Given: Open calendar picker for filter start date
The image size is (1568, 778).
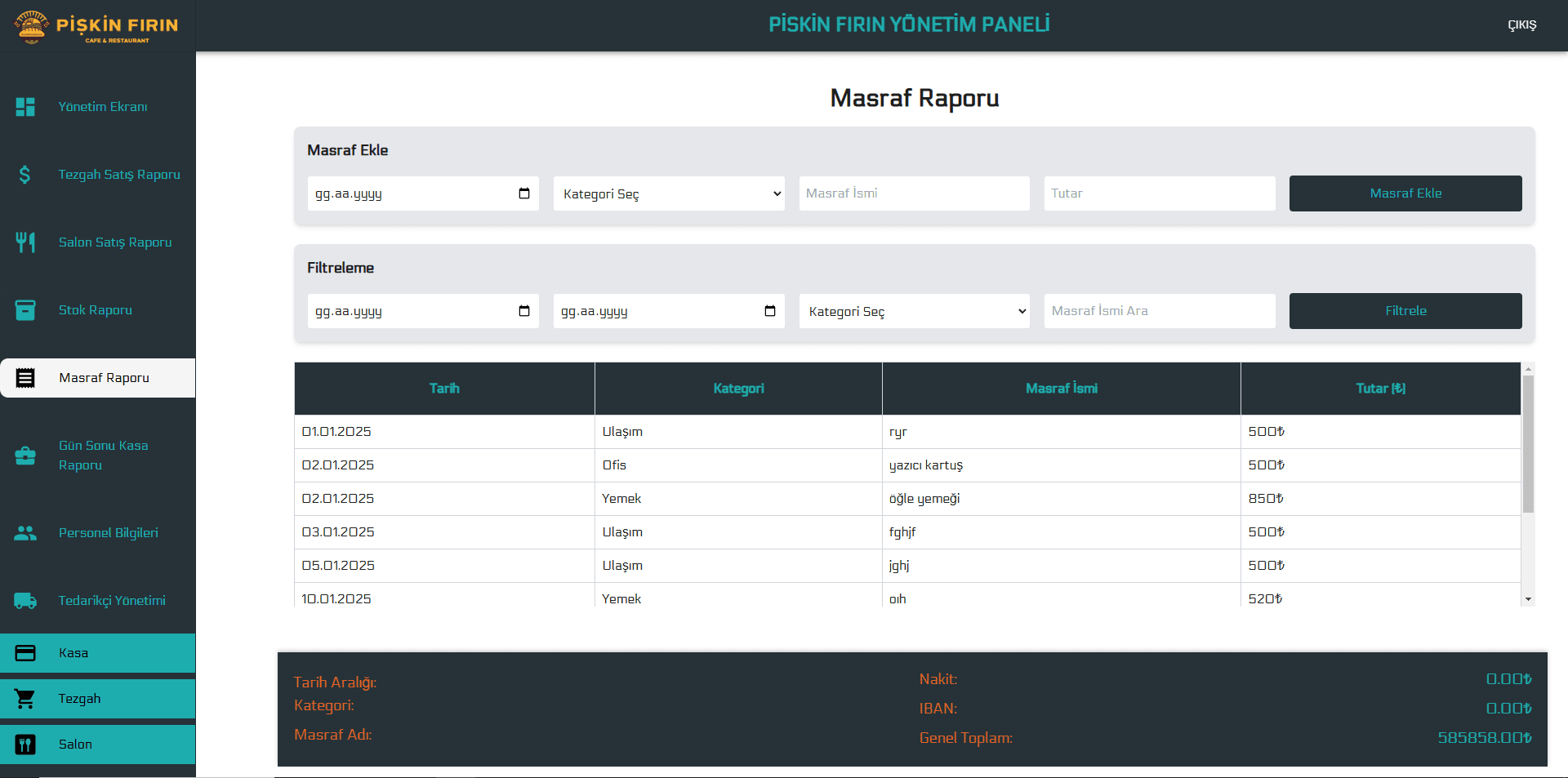Looking at the screenshot, I should (x=524, y=311).
